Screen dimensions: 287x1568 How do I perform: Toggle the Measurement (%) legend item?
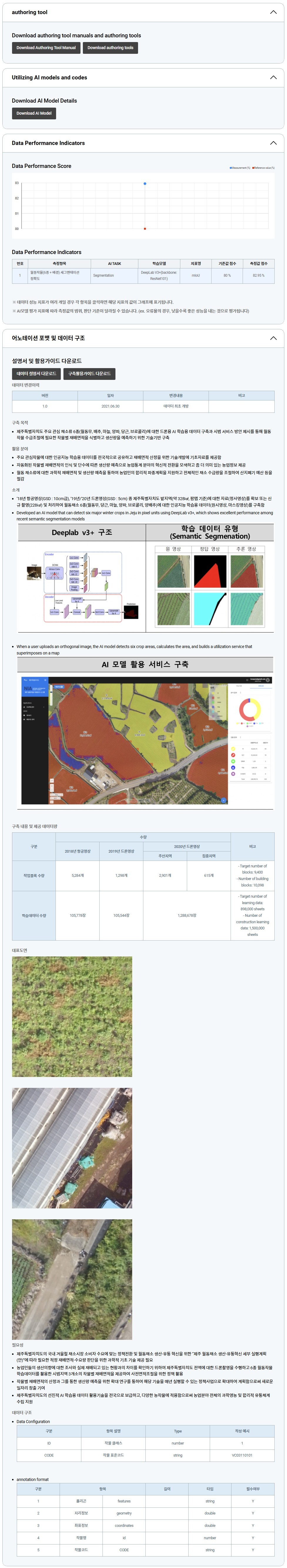tap(240, 168)
